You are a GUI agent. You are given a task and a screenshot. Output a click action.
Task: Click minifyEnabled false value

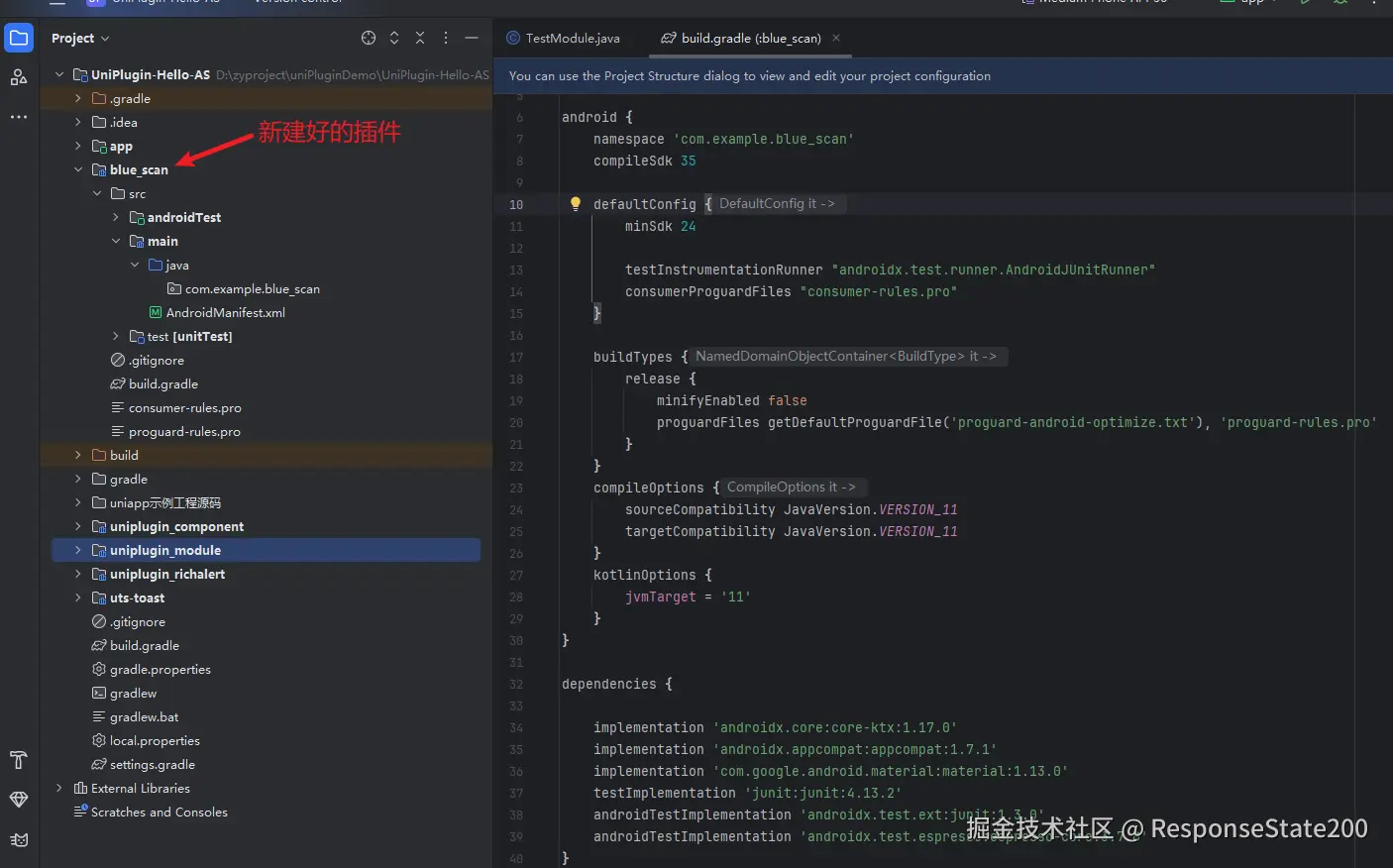pyautogui.click(x=788, y=400)
